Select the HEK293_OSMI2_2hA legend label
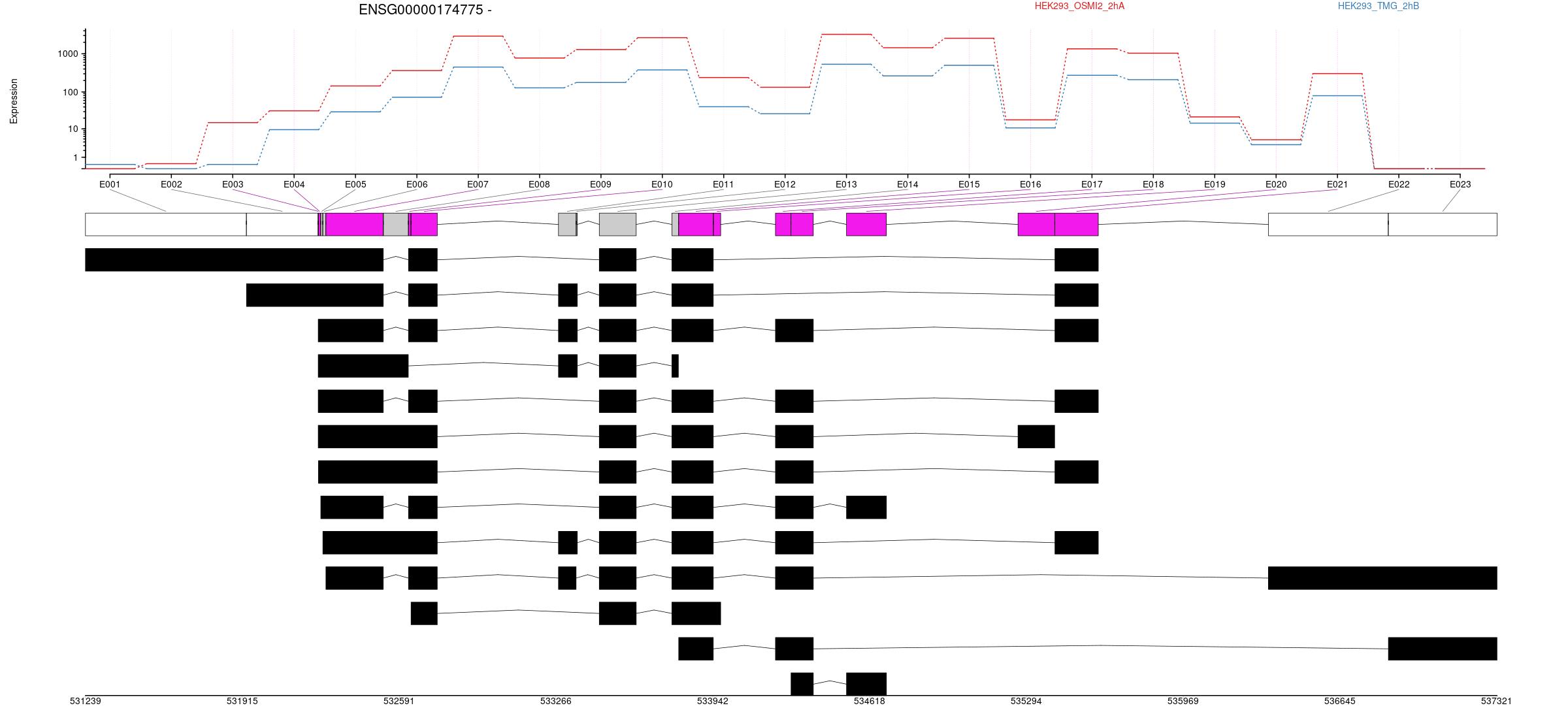The width and height of the screenshot is (1568, 712). [1079, 6]
